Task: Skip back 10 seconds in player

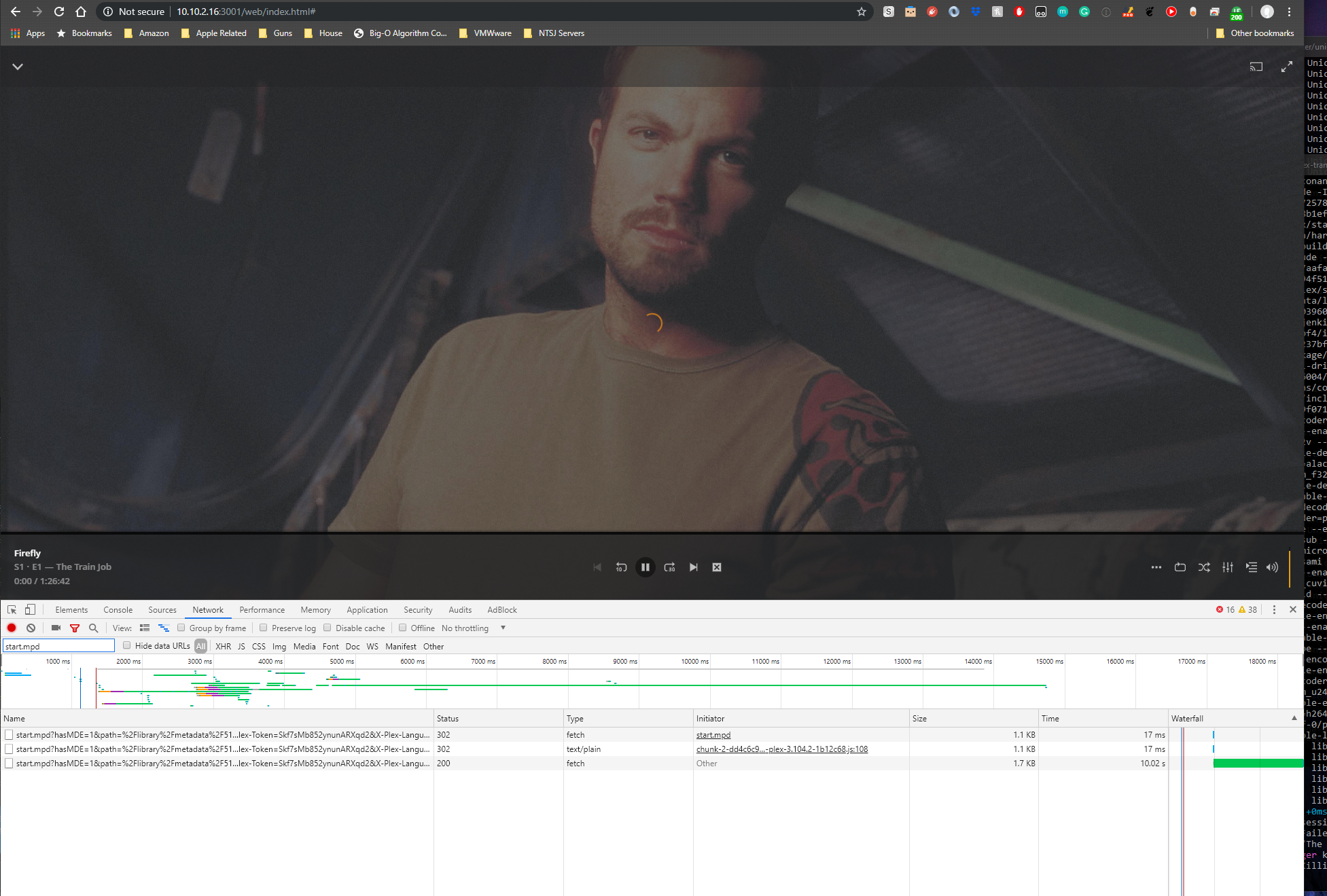Action: click(621, 567)
